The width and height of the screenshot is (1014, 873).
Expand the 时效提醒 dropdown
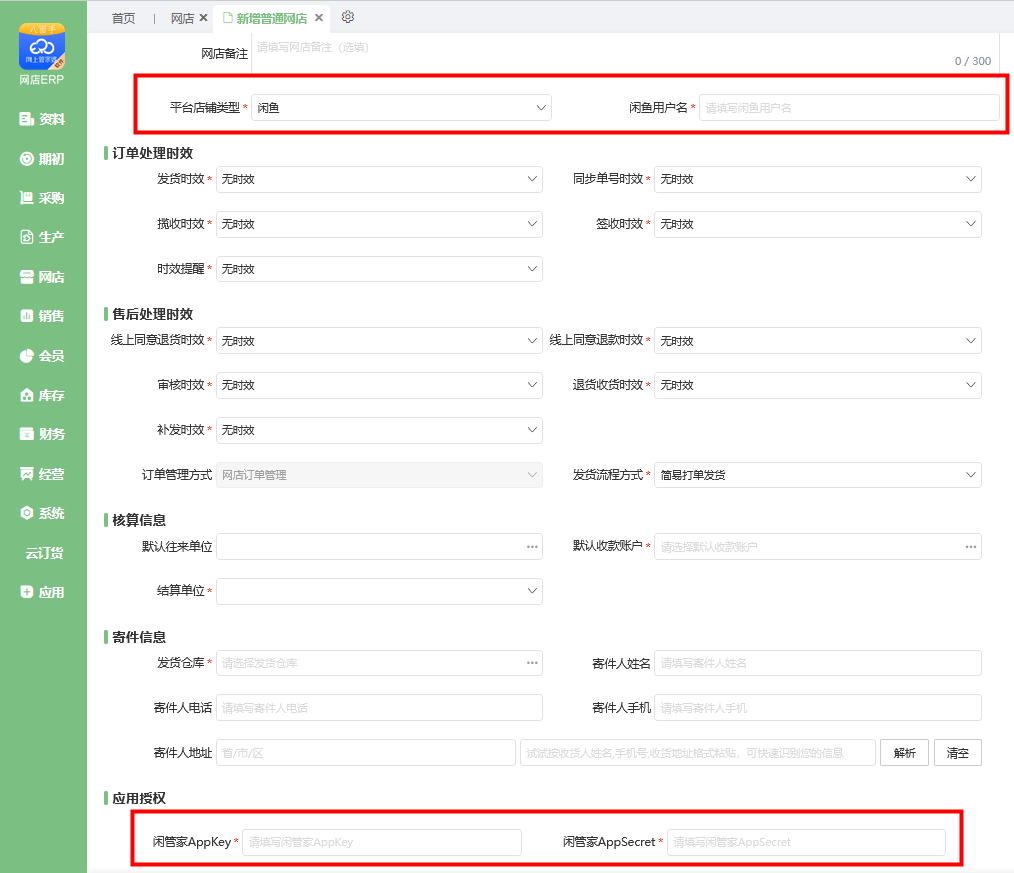[x=379, y=268]
